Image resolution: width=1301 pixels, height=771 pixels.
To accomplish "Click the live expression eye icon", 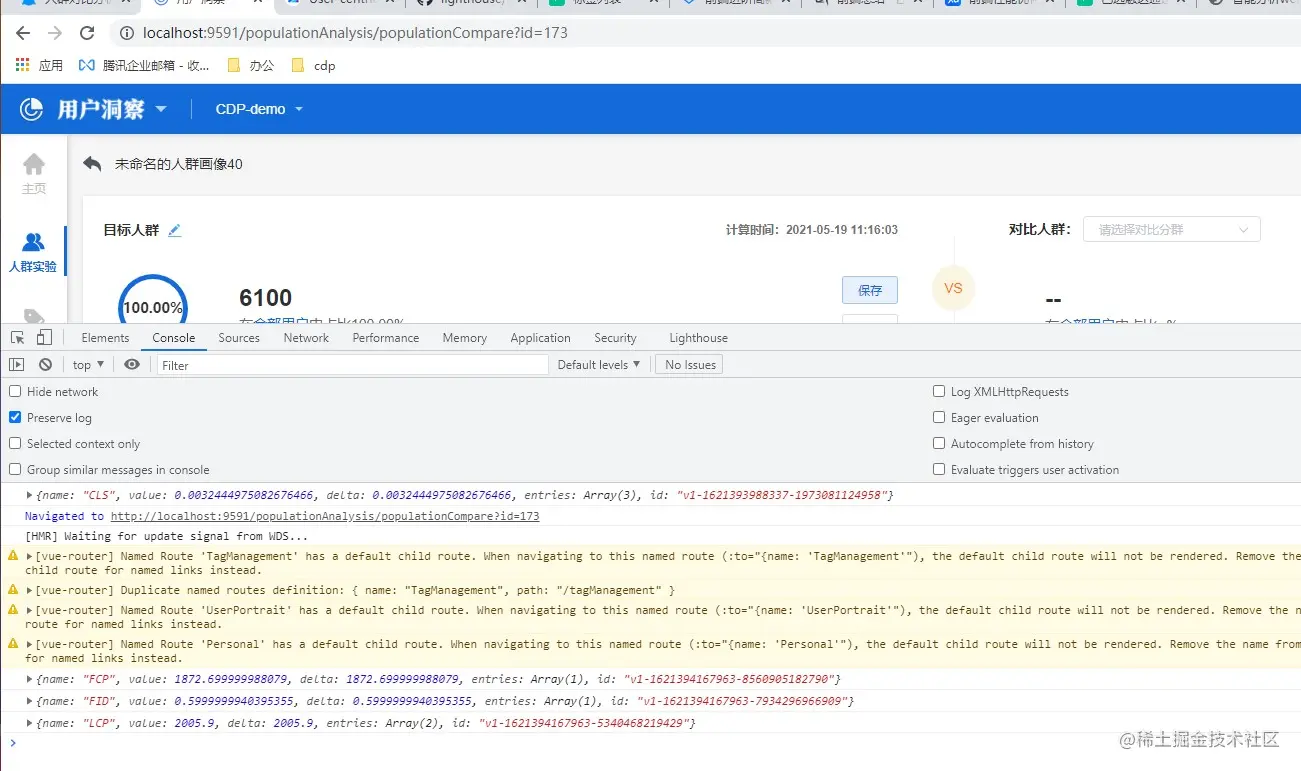I will (x=131, y=365).
